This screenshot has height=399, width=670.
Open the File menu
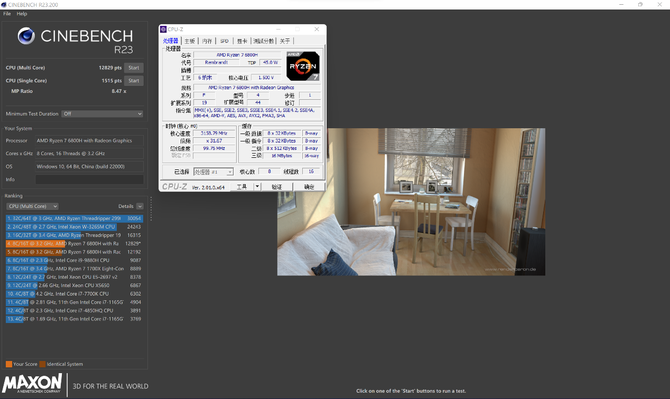7,14
